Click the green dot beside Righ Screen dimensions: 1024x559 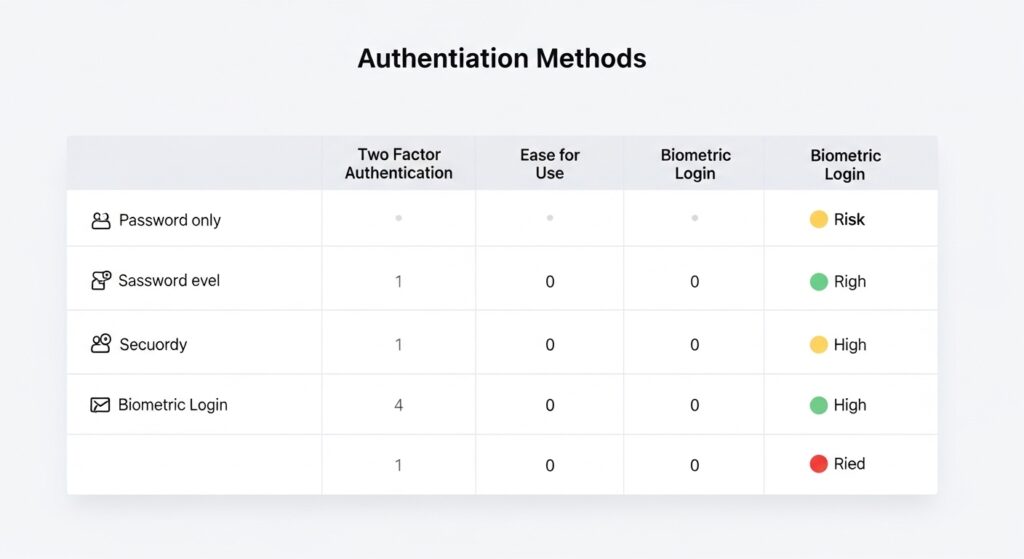coord(818,281)
